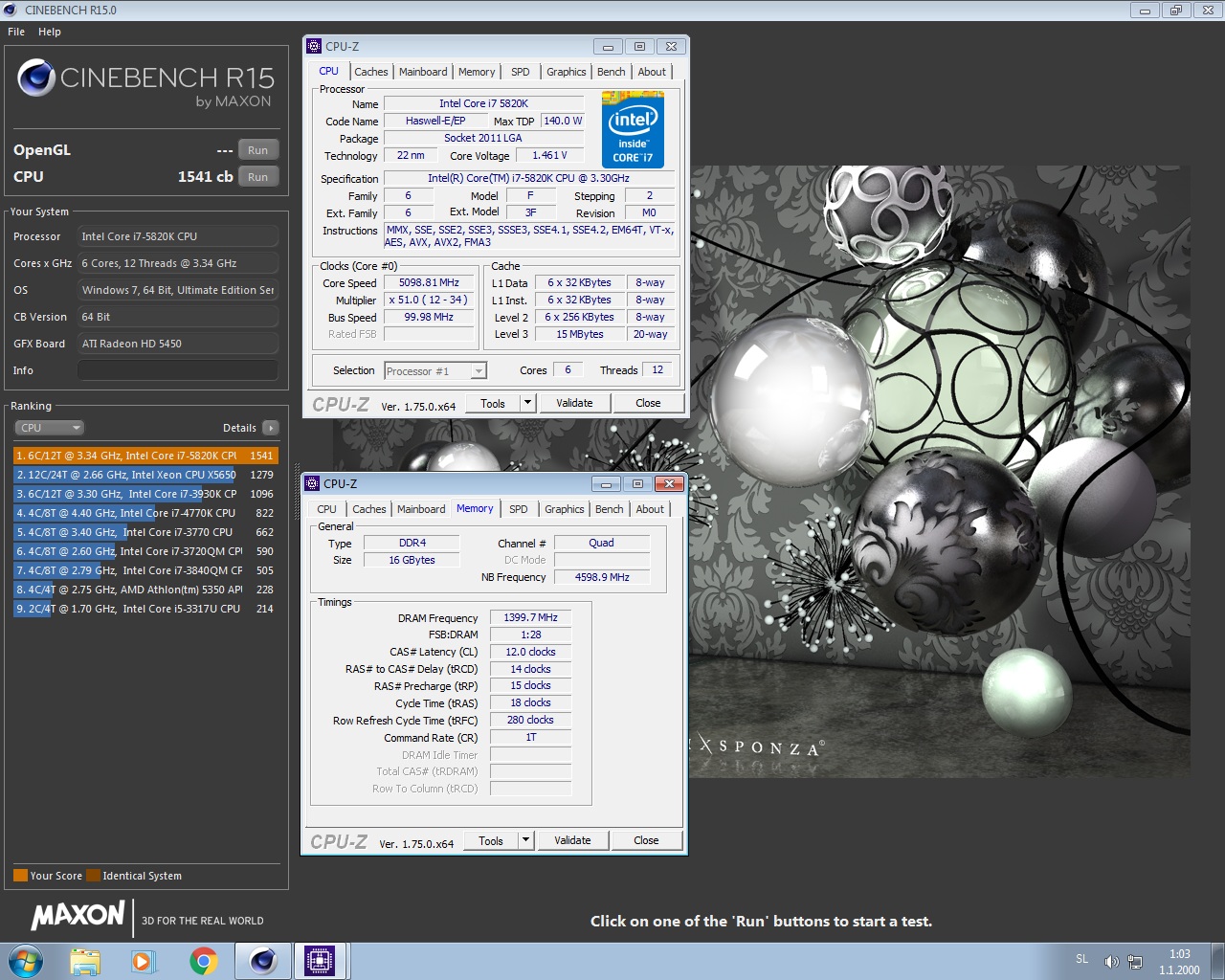Click NB Frequency value 4598.9 MHz
1225x980 pixels.
(x=602, y=577)
